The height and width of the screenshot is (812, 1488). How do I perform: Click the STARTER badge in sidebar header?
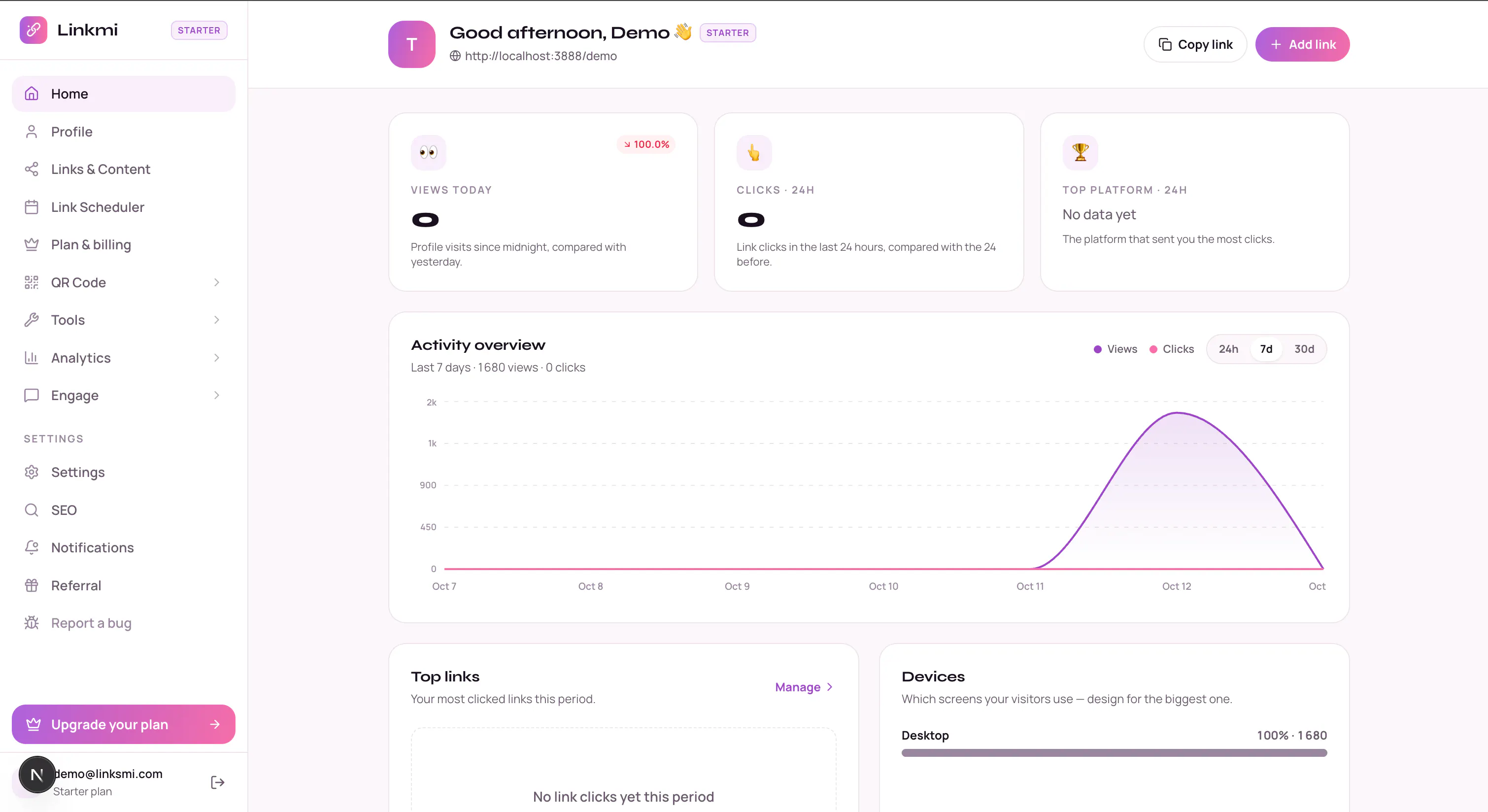pyautogui.click(x=199, y=30)
